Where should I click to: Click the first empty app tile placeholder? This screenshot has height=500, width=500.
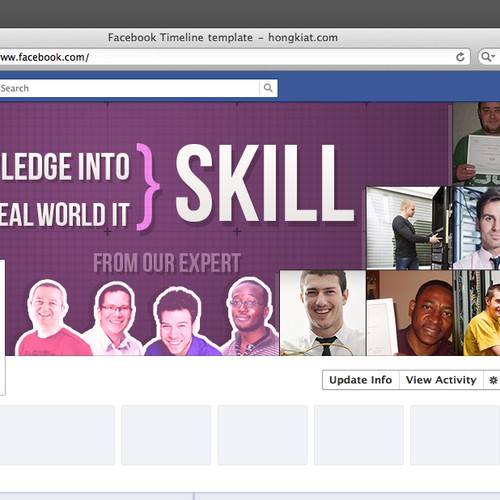57,435
